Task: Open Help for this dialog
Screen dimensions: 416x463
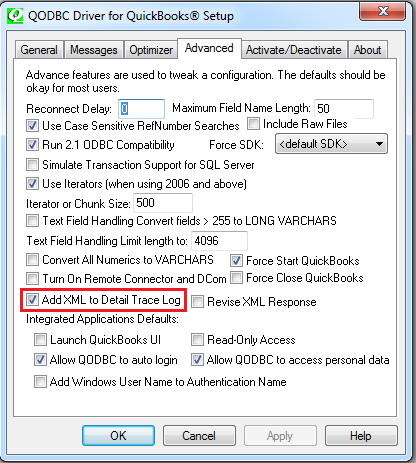Action: tap(361, 436)
